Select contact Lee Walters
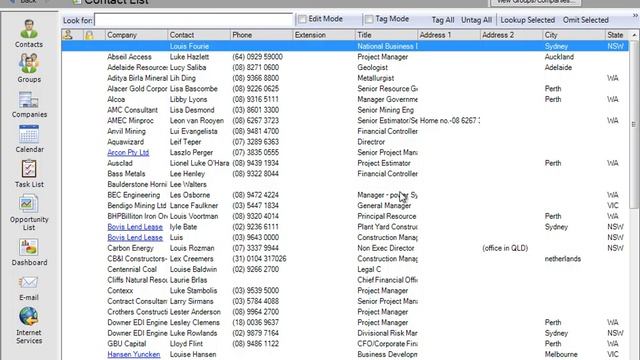 pyautogui.click(x=188, y=184)
